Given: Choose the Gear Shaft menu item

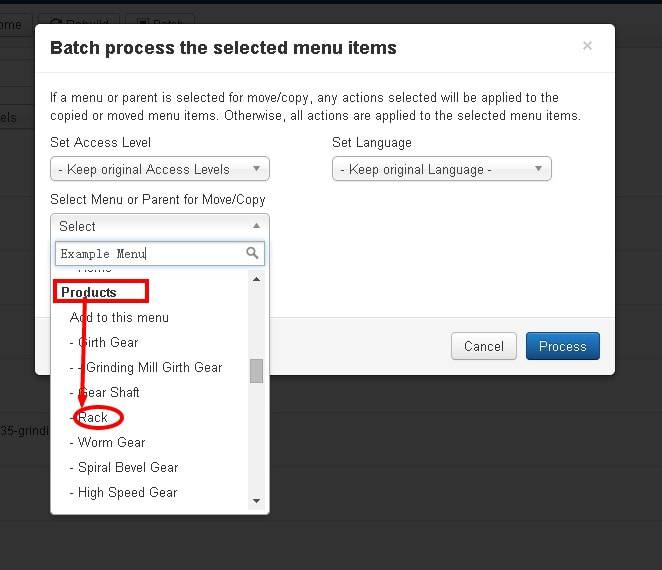Looking at the screenshot, I should pyautogui.click(x=105, y=392).
